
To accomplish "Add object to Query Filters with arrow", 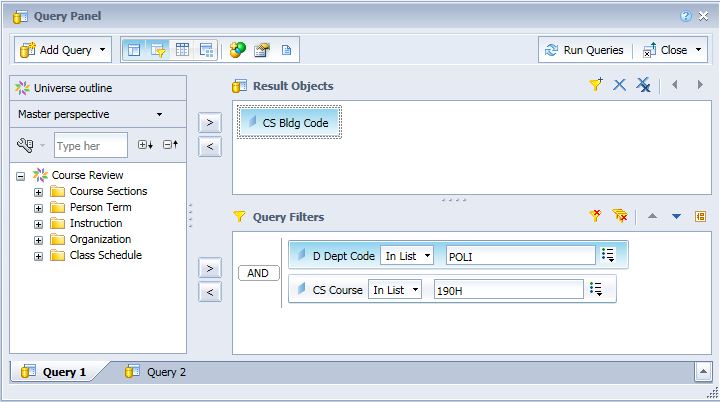I will pos(210,268).
